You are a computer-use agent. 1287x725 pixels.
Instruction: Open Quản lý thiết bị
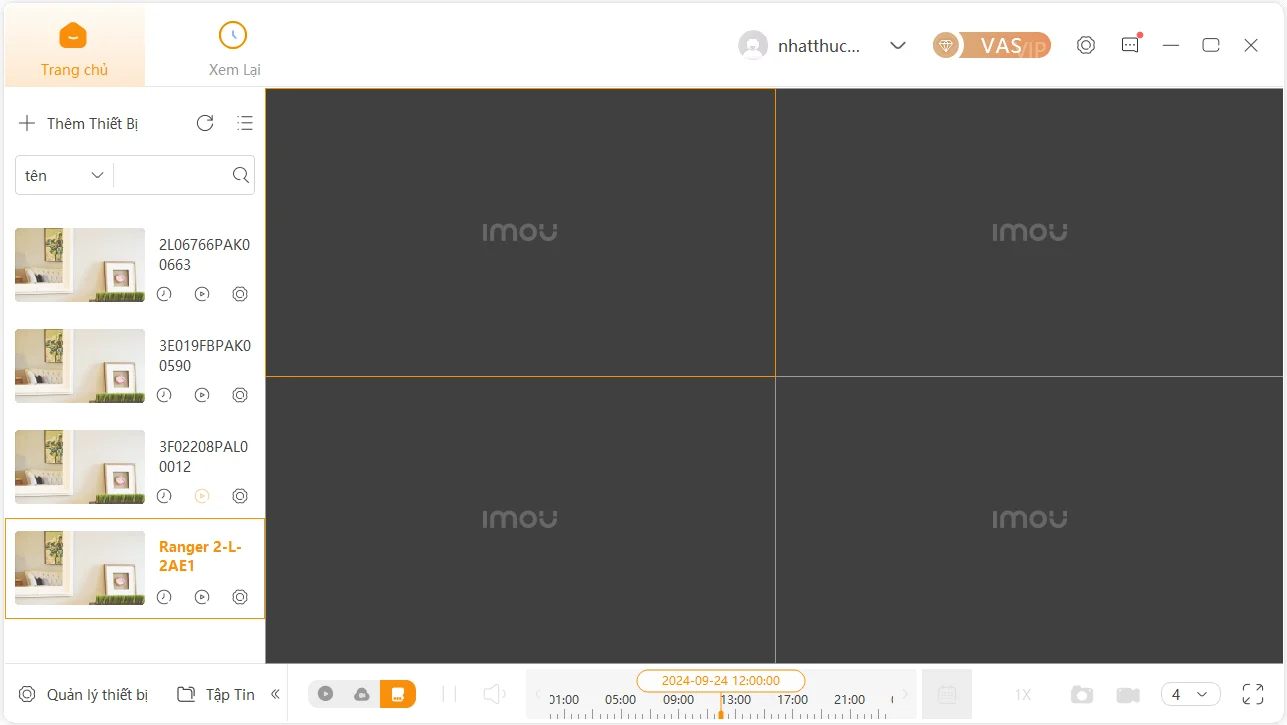pyautogui.click(x=83, y=694)
